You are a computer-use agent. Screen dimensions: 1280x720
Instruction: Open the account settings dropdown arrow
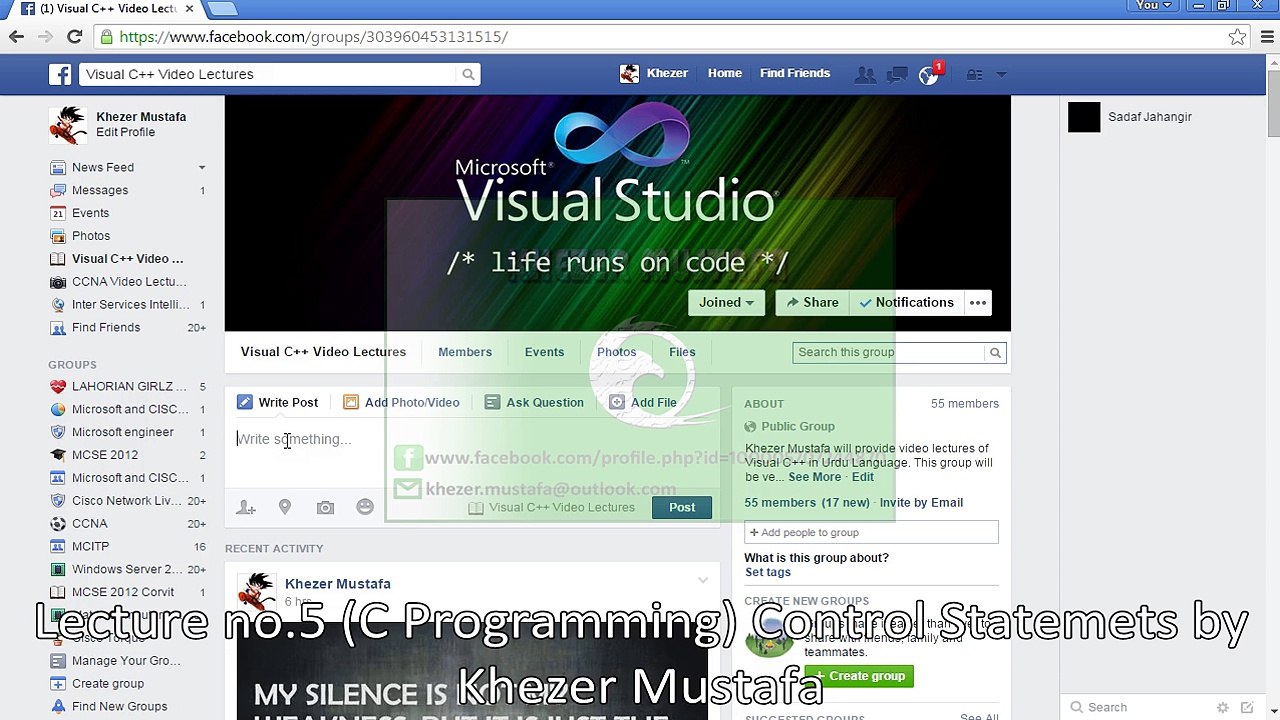tap(1001, 74)
